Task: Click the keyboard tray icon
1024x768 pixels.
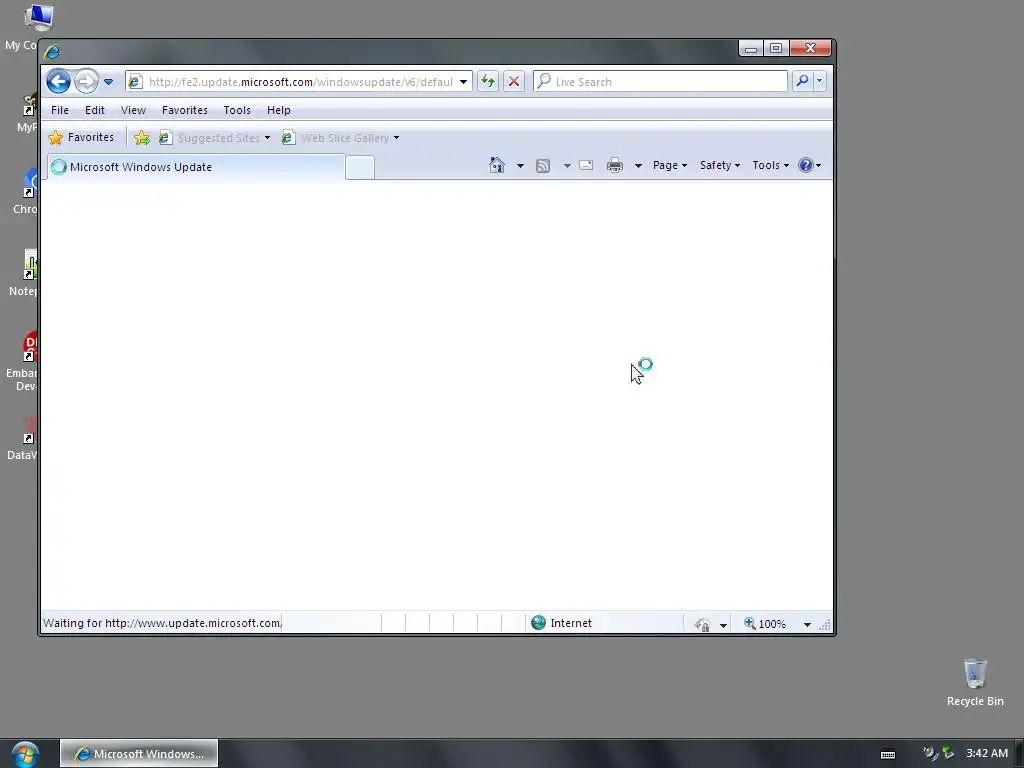Action: 888,754
